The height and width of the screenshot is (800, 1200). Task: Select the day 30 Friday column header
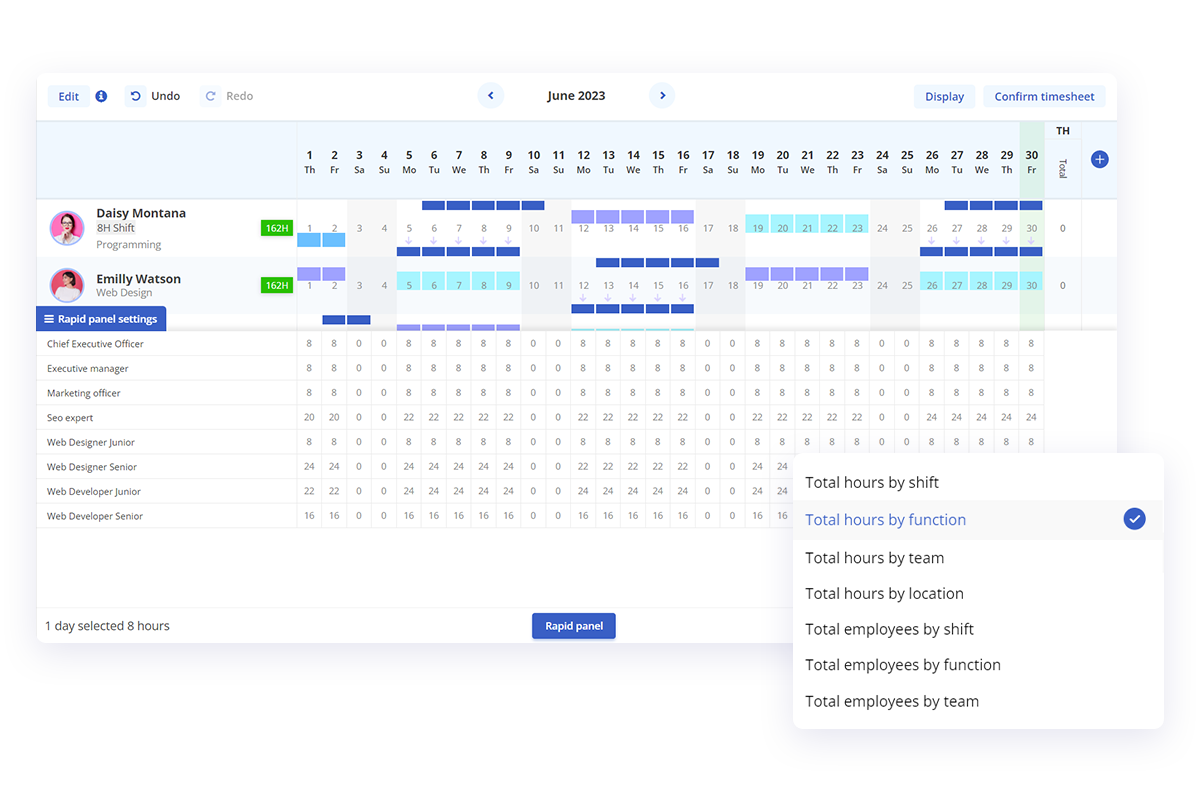tap(1031, 161)
